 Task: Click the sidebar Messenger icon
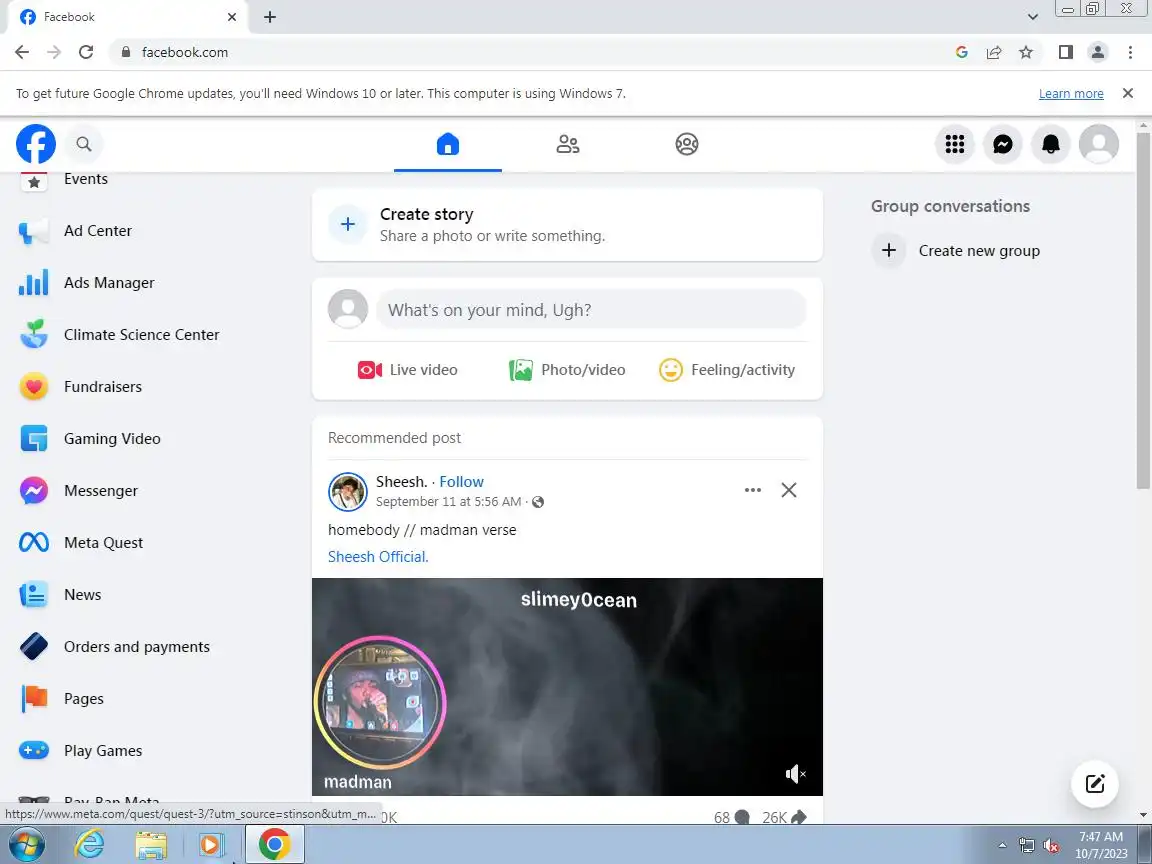(33, 491)
